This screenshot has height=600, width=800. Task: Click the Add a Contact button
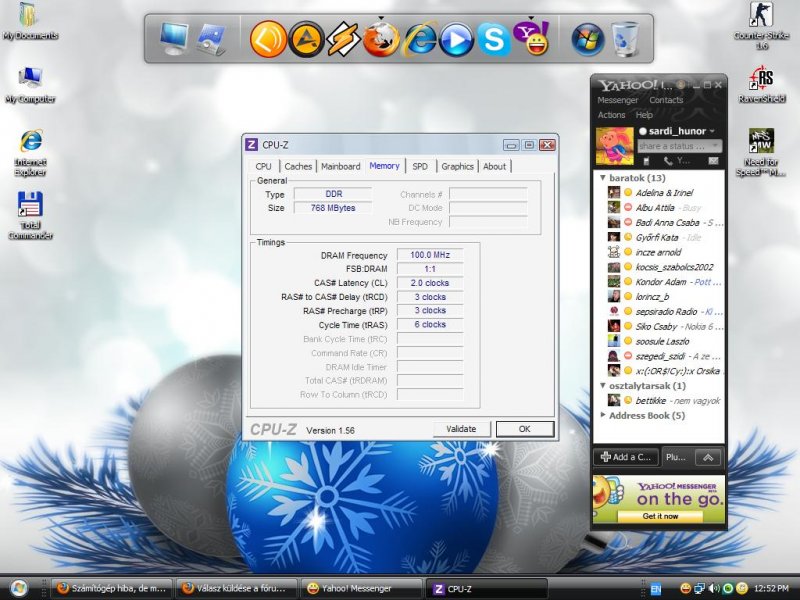click(626, 457)
